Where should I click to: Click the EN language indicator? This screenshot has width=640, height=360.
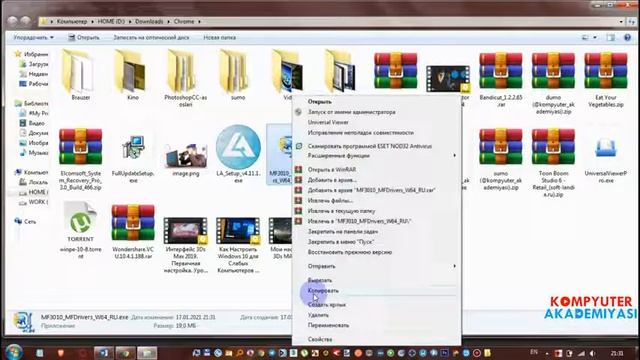pos(534,352)
